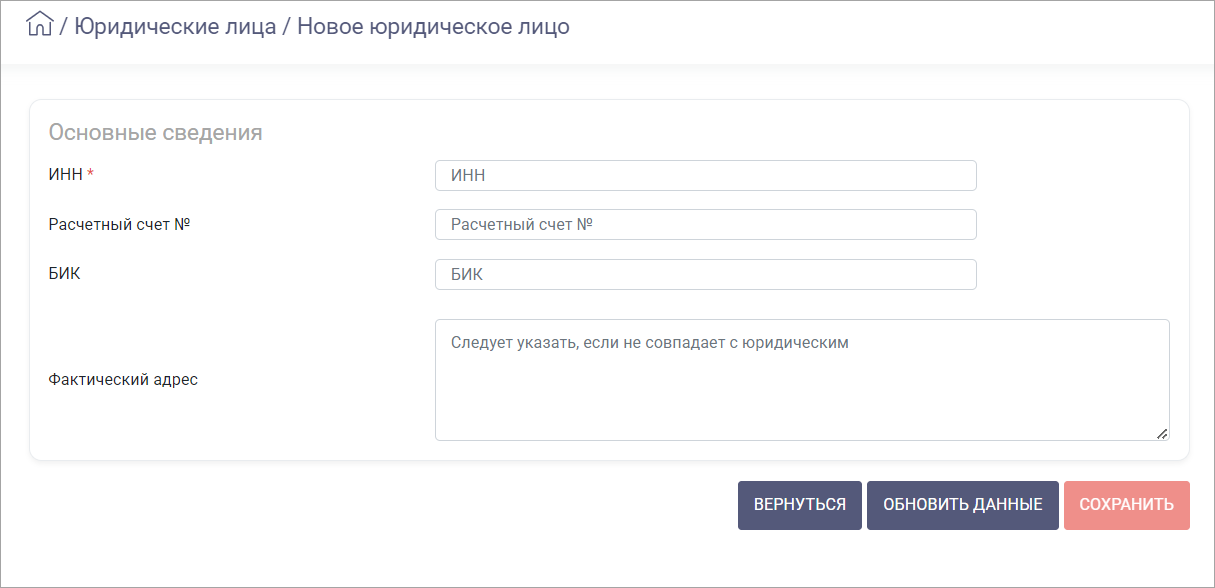The height and width of the screenshot is (588, 1215).
Task: Focus the ИНН input field
Action: coord(705,175)
